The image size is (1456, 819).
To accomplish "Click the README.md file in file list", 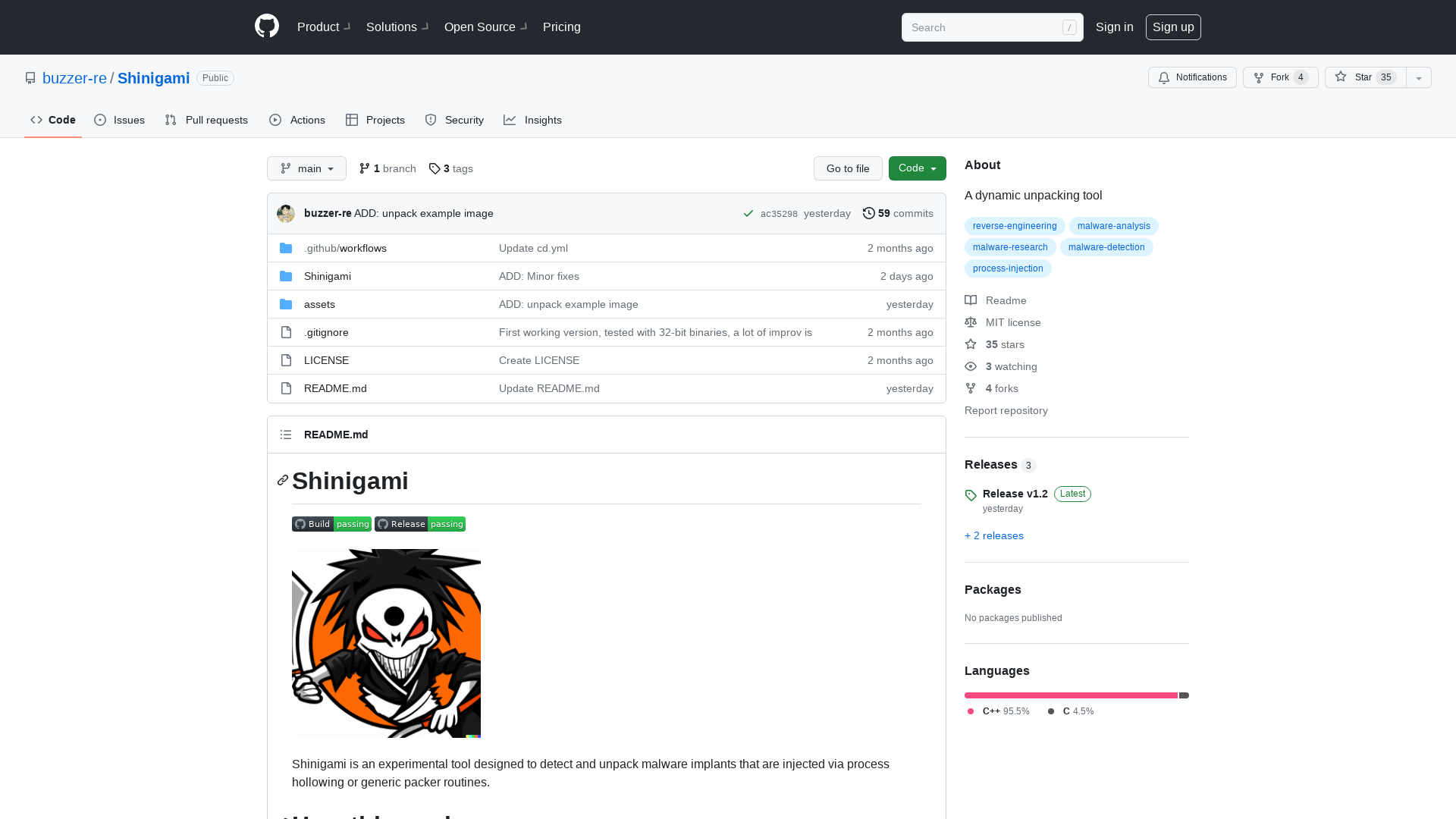I will point(335,388).
